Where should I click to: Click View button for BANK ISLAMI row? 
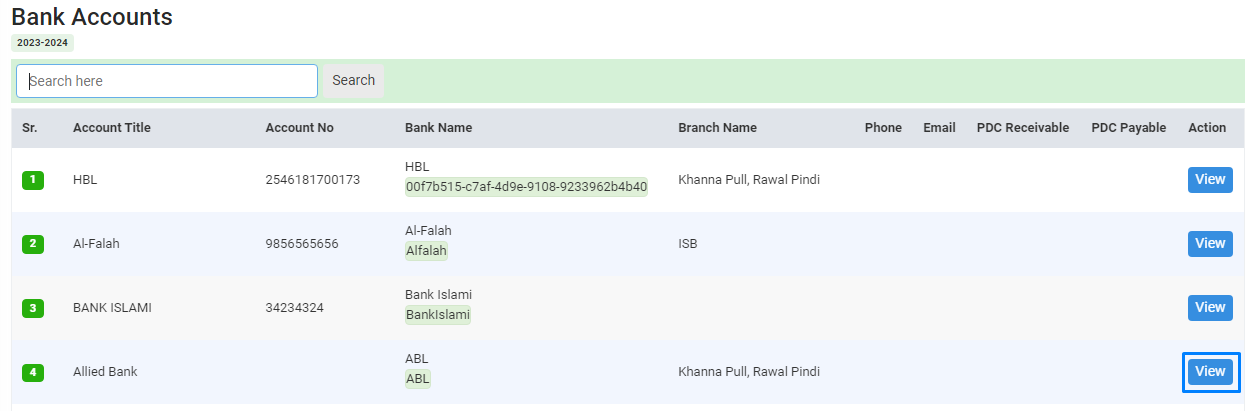tap(1210, 308)
